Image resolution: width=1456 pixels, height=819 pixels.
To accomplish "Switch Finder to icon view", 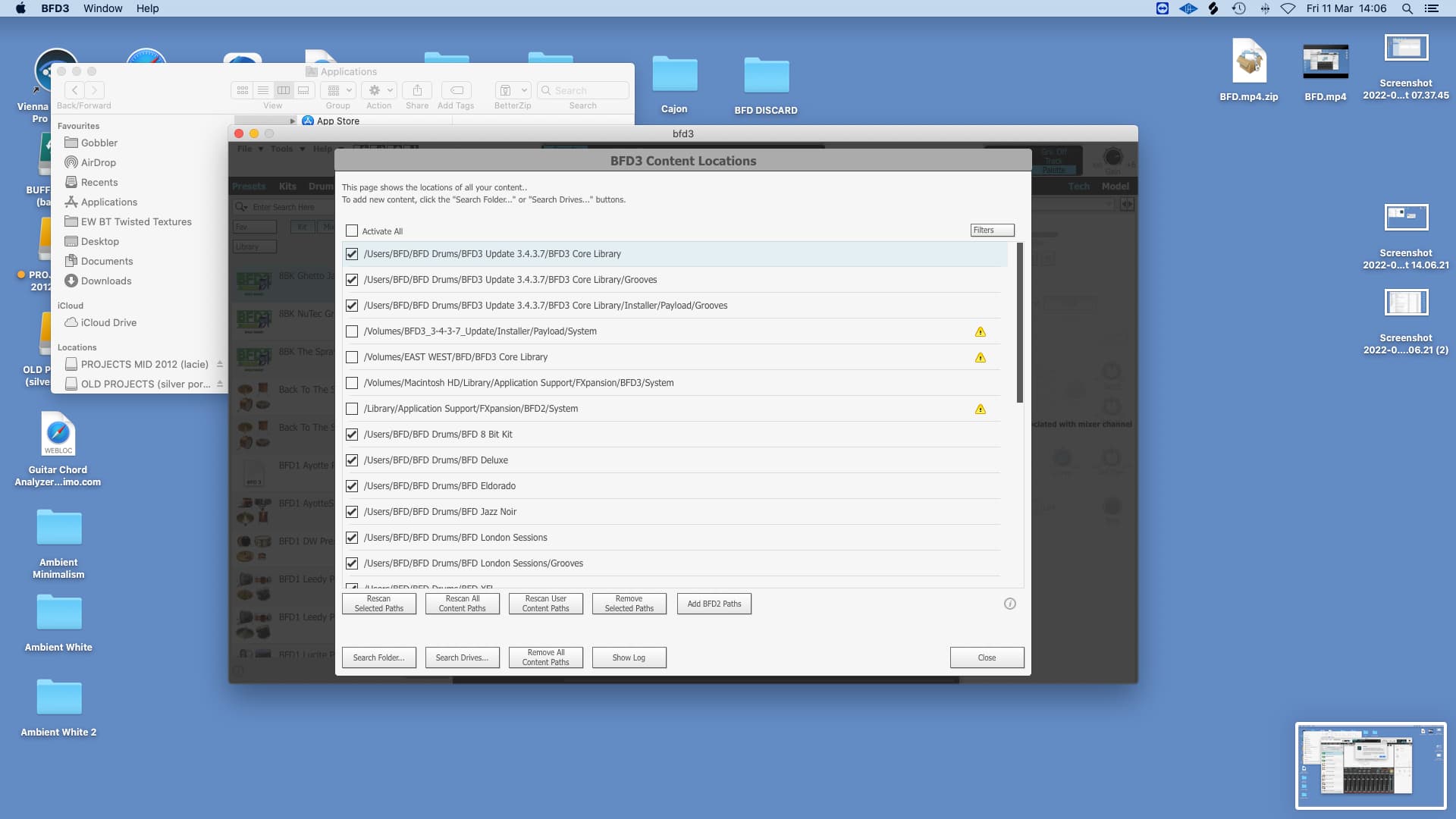I will (243, 90).
